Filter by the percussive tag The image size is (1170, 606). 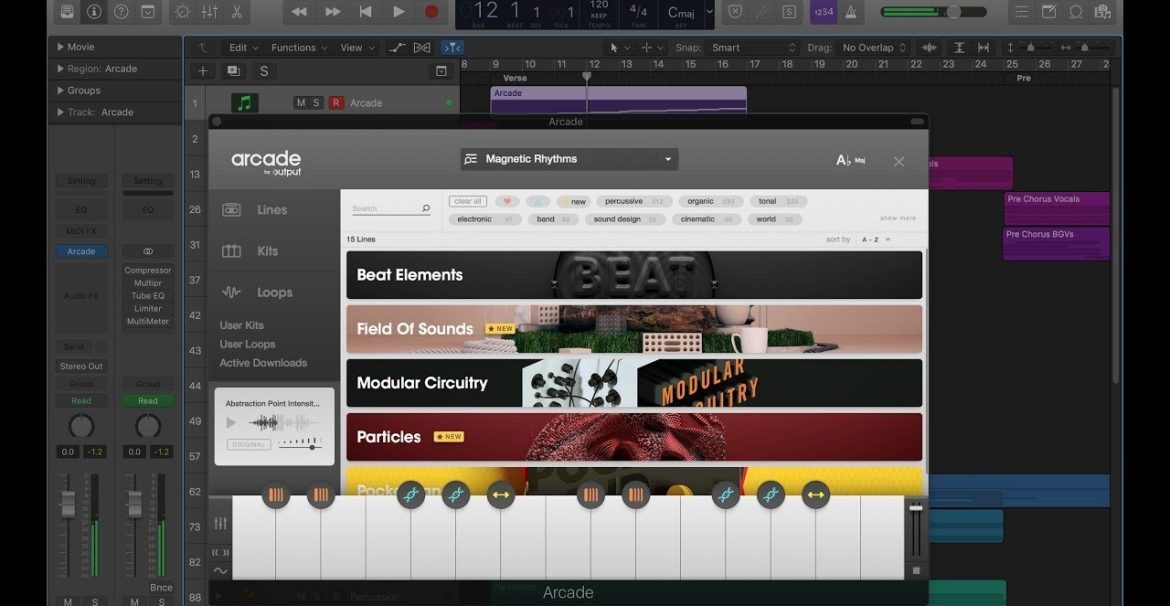tap(634, 202)
